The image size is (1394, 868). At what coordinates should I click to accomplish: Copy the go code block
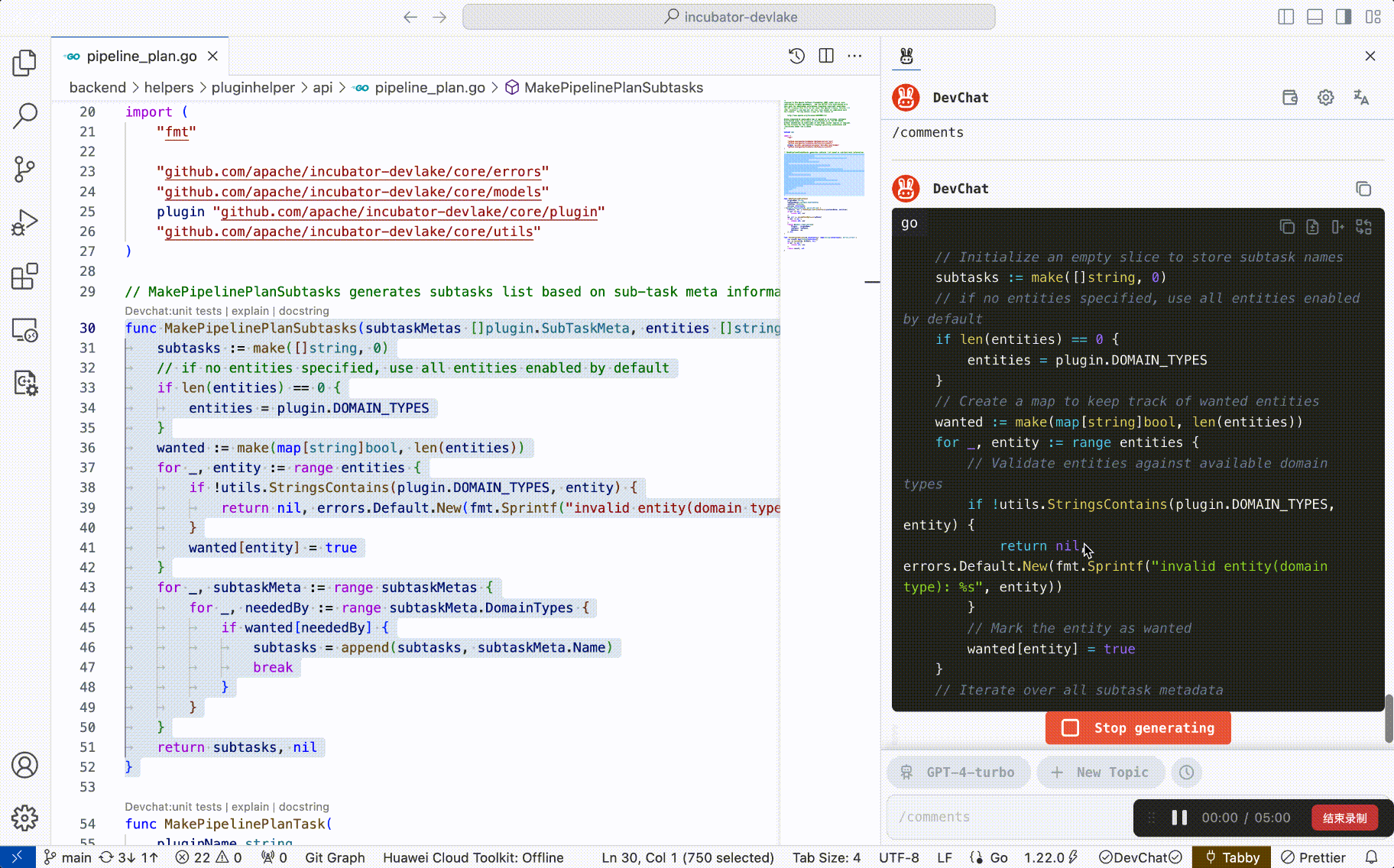tap(1287, 227)
